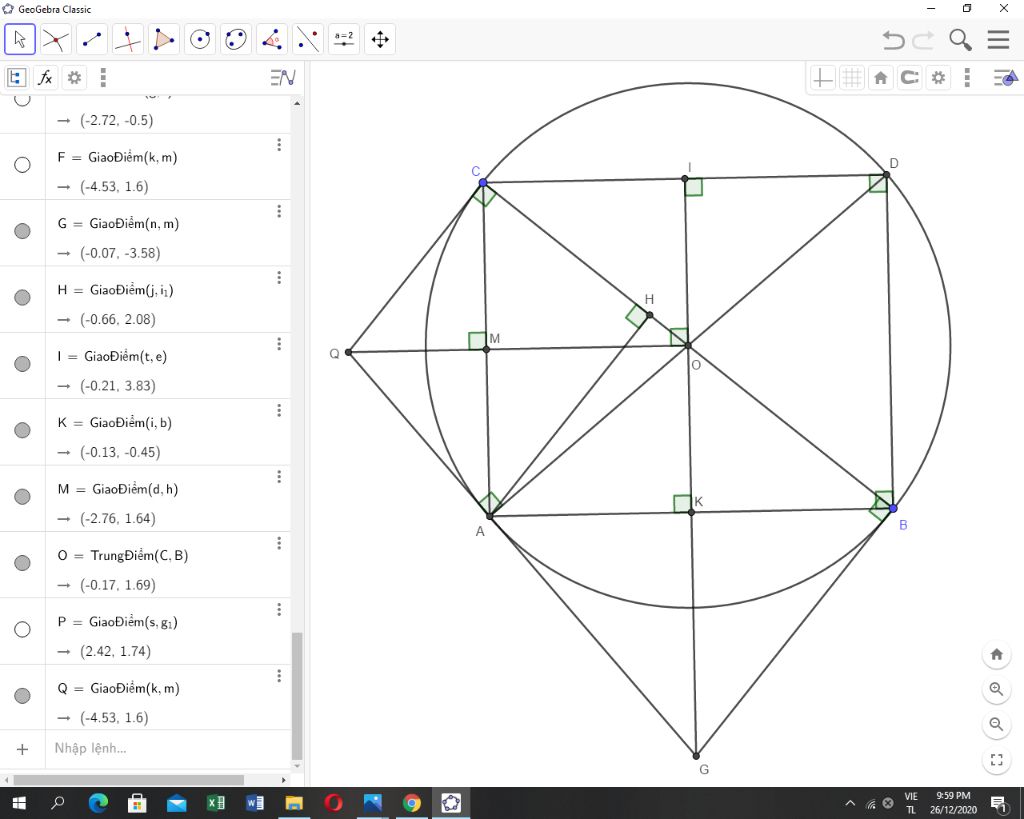Click Back to default view home icon
Viewport: 1024px width, 819px height.
880,78
